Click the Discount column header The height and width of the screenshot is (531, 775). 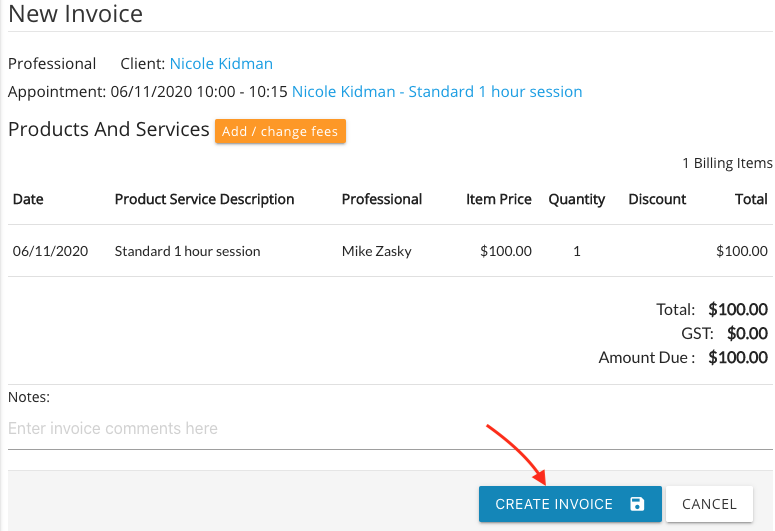(x=657, y=199)
